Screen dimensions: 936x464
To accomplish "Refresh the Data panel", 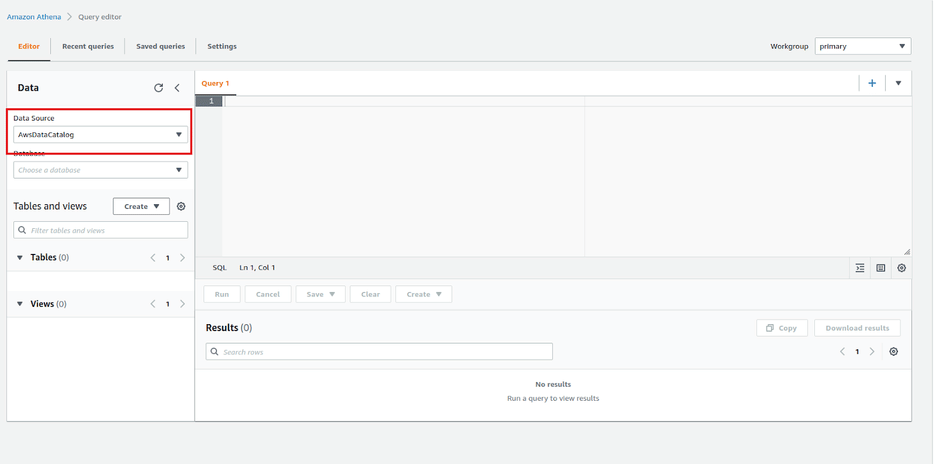I will [x=158, y=88].
